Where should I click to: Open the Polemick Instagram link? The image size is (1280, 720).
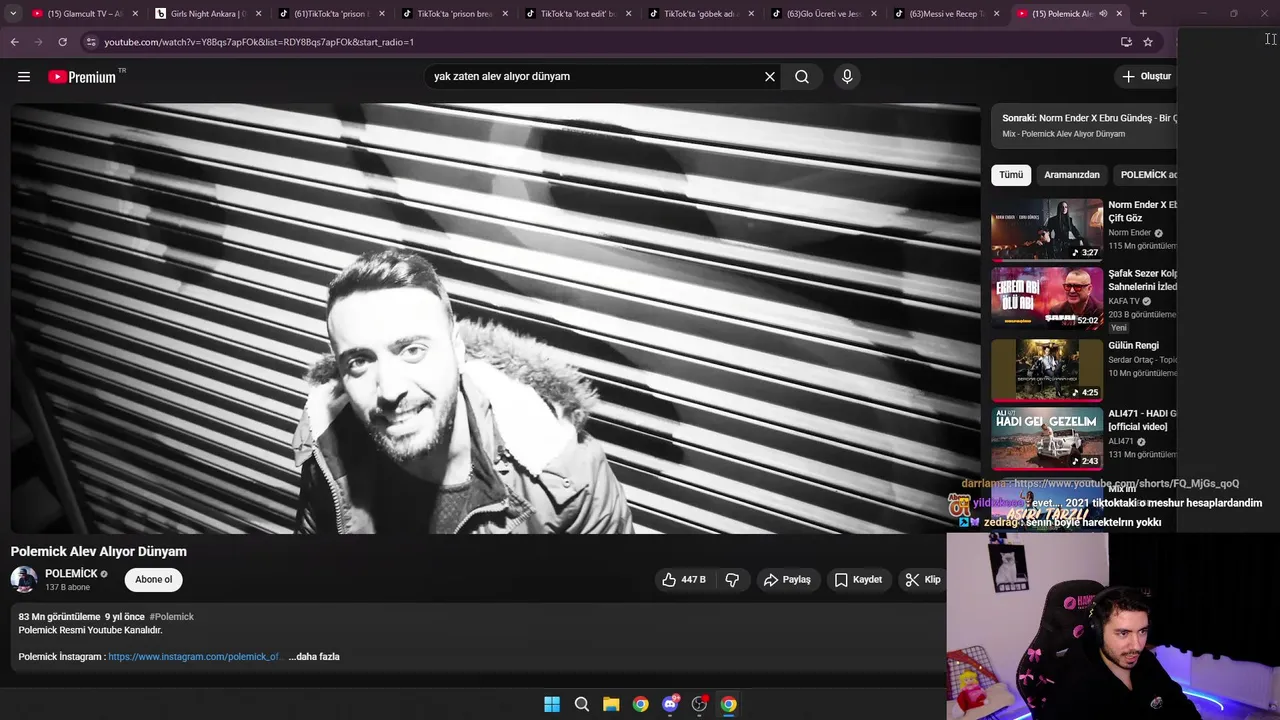tap(194, 657)
